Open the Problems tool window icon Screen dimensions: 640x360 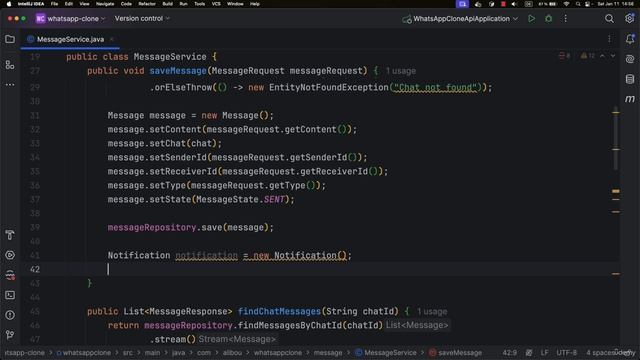[10, 315]
